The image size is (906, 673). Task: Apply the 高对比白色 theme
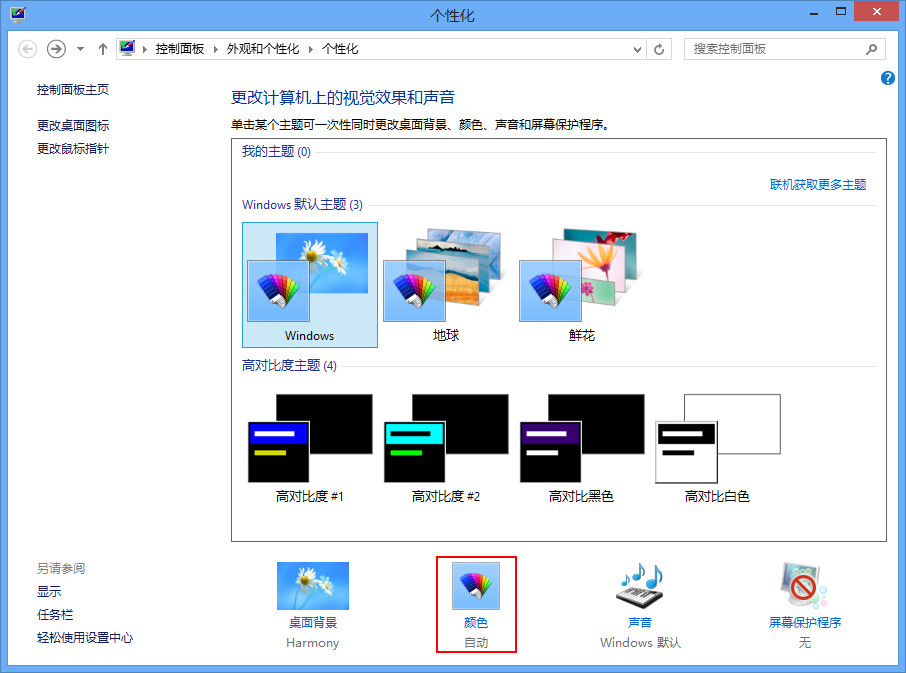click(717, 446)
